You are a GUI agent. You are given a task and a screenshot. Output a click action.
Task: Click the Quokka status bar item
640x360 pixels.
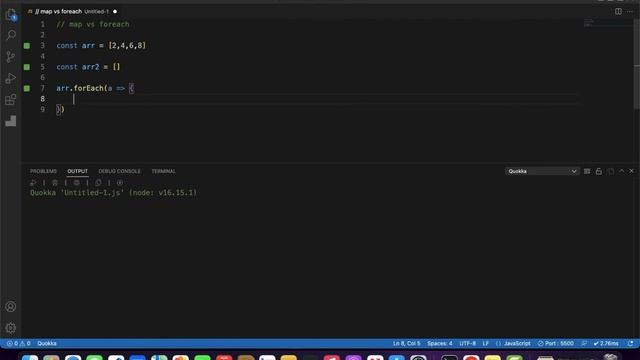47,343
